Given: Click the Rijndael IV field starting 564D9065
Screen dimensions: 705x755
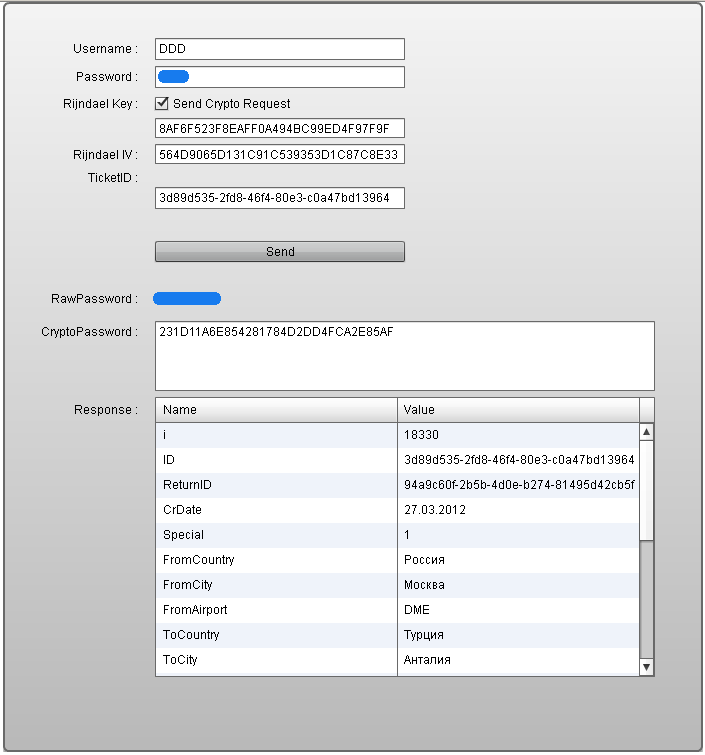Looking at the screenshot, I should click(280, 155).
